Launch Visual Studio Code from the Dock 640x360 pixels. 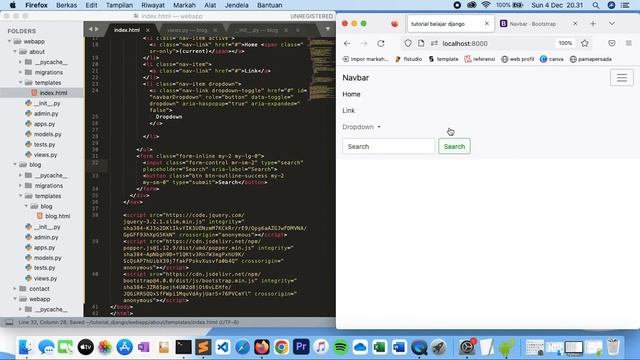(x=222, y=347)
